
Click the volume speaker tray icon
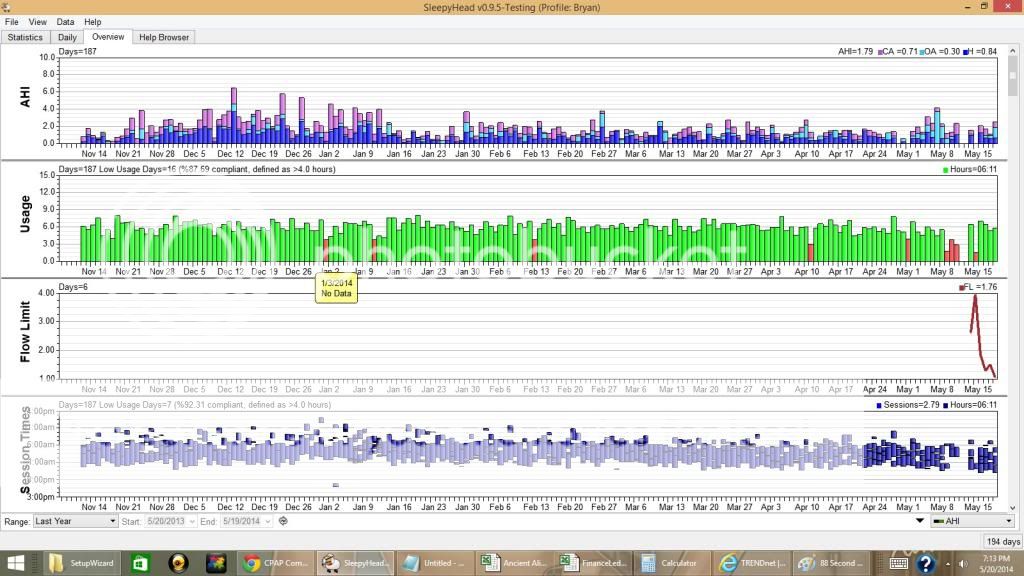963,563
